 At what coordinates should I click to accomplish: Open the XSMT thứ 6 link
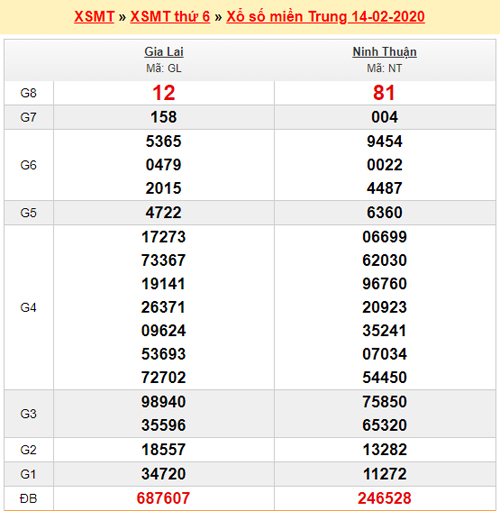[170, 17]
